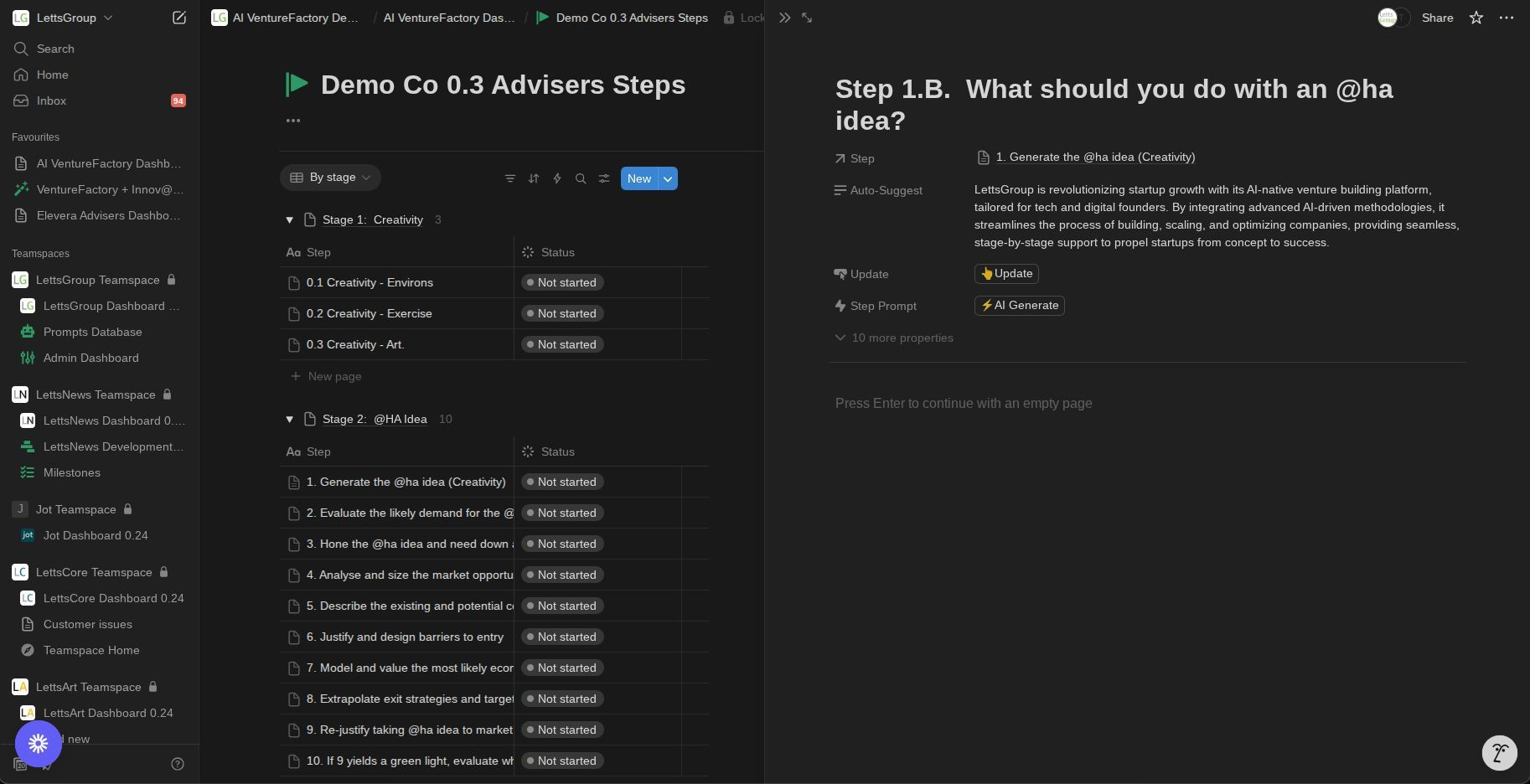Click the Auto-Suggest property label
1530x784 pixels.
pos(878,191)
